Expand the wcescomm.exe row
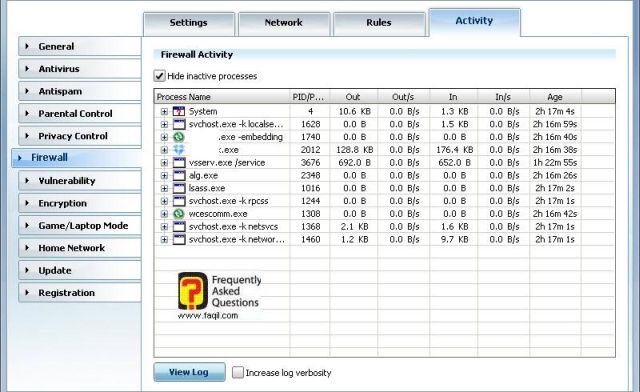 pyautogui.click(x=164, y=214)
